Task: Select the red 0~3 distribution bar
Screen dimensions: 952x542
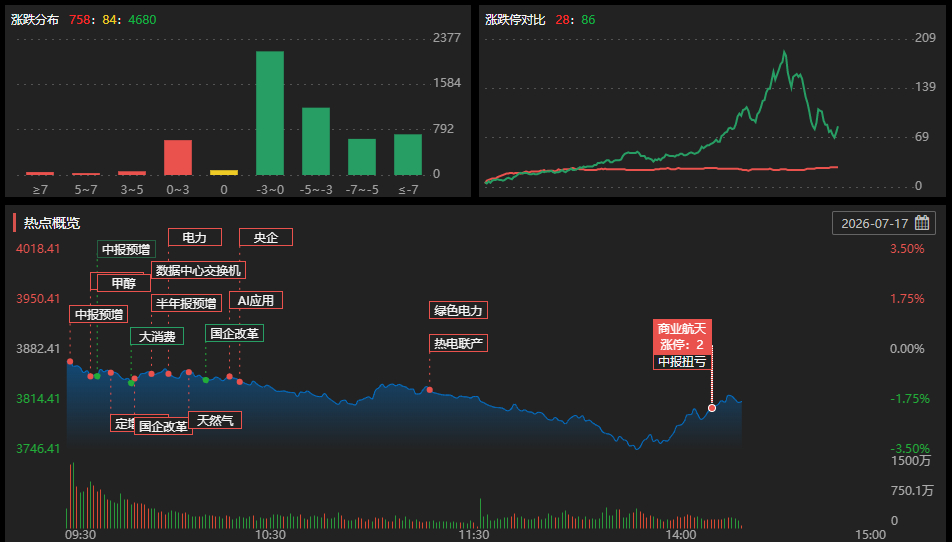Action: [178, 158]
